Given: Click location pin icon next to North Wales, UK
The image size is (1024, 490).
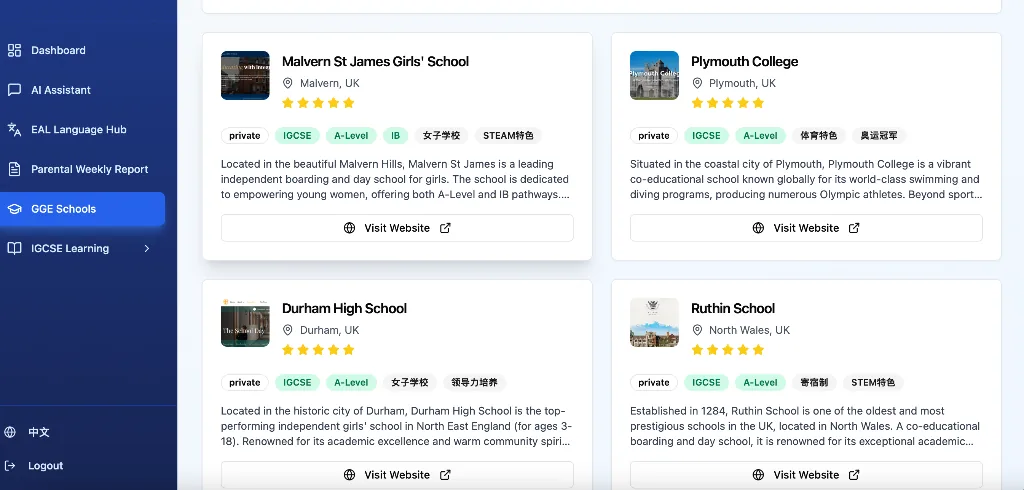Looking at the screenshot, I should click(697, 330).
